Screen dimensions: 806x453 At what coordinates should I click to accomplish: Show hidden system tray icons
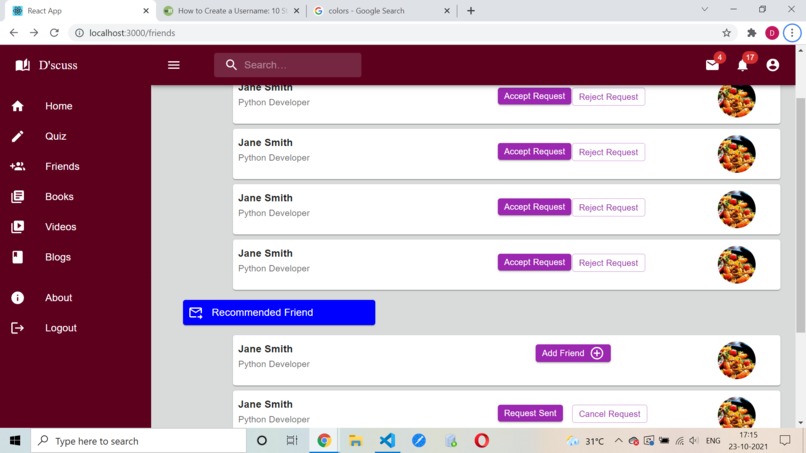point(618,441)
